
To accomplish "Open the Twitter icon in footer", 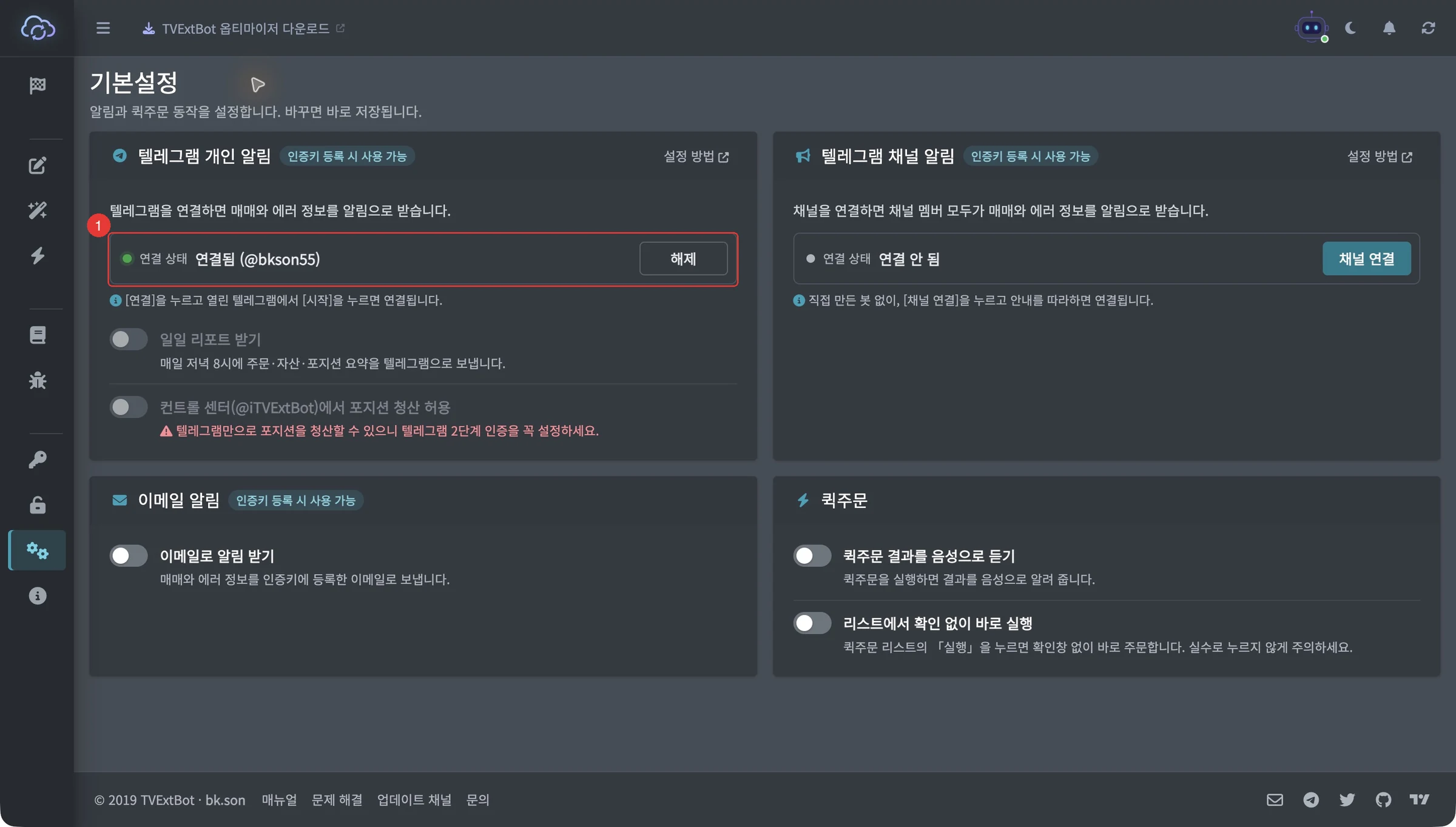I will 1347,800.
